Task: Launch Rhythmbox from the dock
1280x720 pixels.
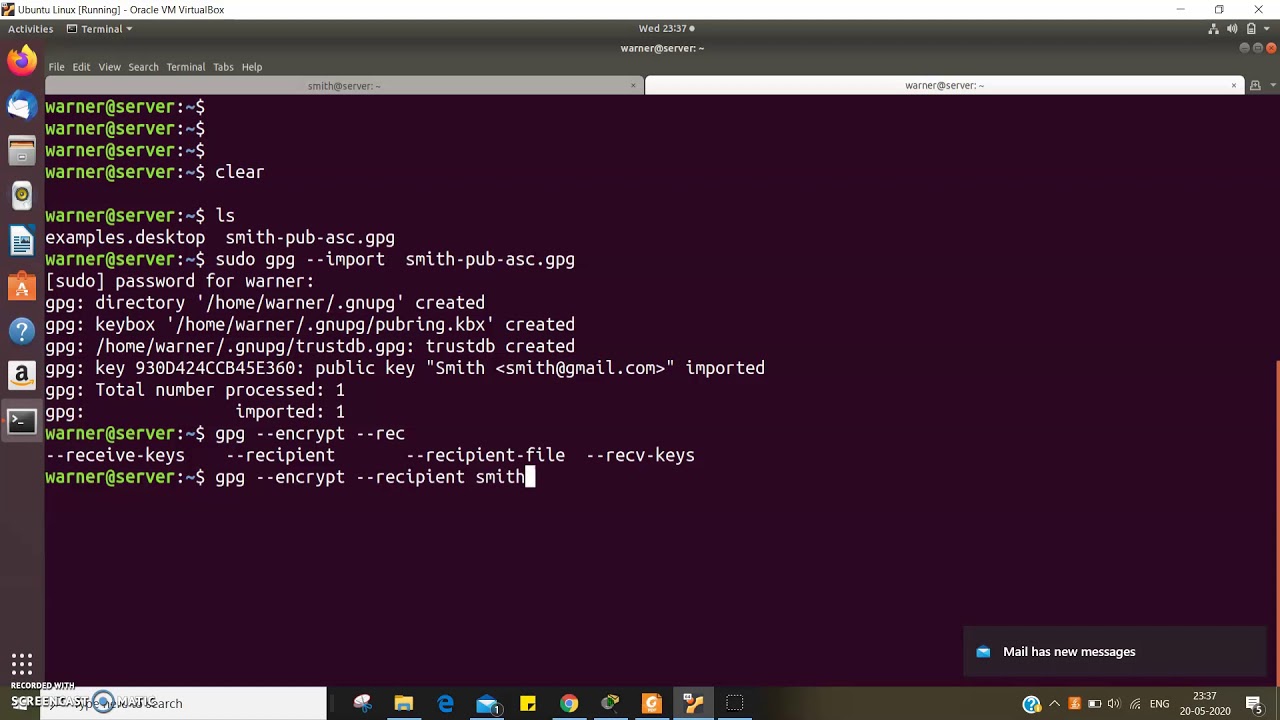Action: pyautogui.click(x=22, y=196)
